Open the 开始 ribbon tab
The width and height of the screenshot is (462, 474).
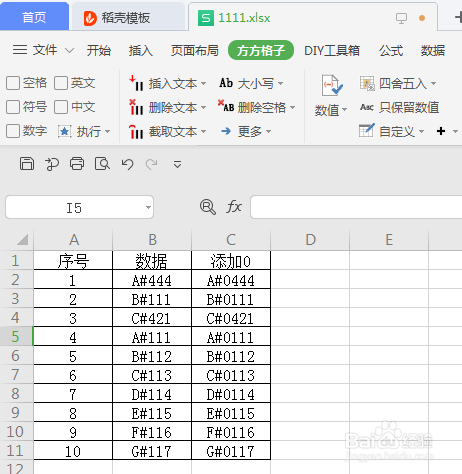(99, 50)
